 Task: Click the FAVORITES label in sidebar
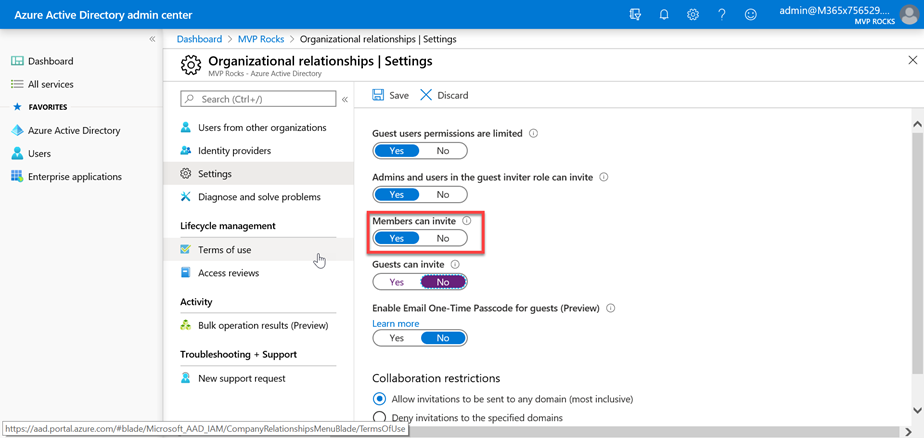[48, 107]
